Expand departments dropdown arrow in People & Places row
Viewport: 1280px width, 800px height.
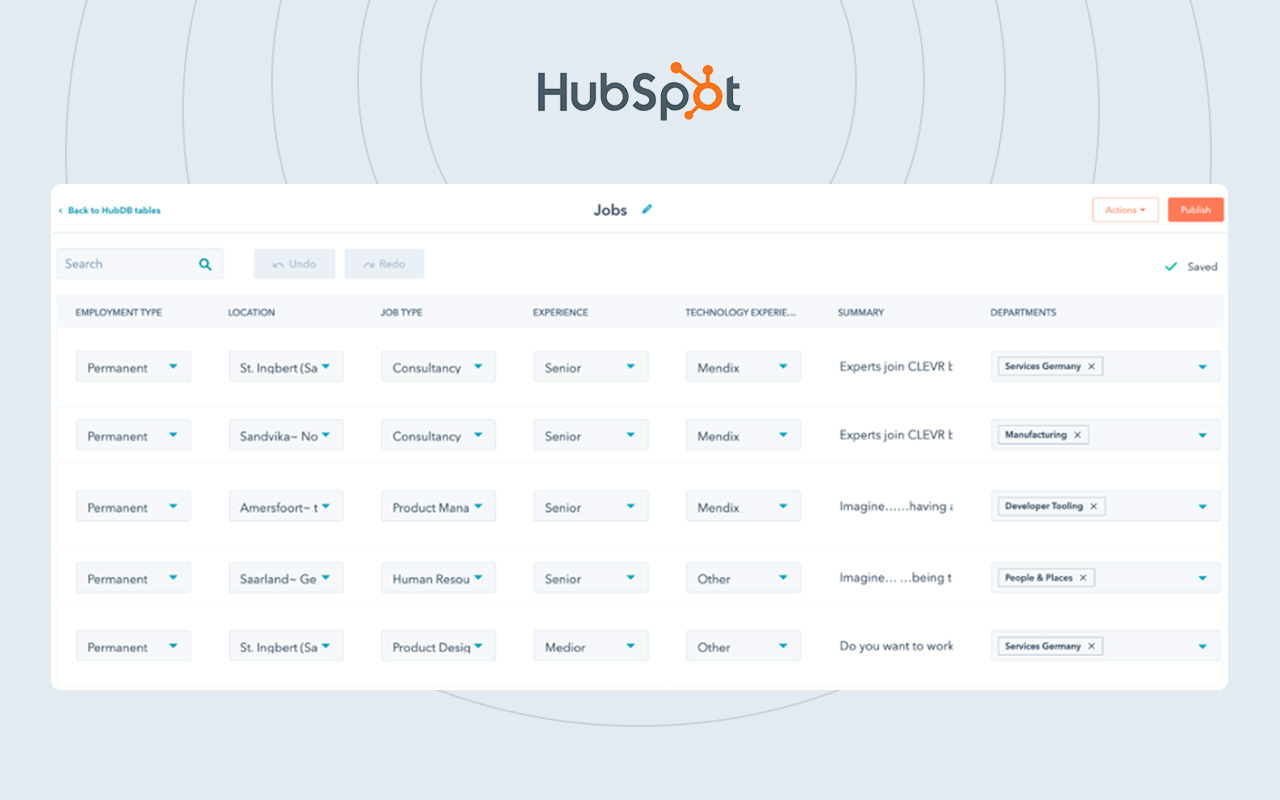[x=1202, y=578]
